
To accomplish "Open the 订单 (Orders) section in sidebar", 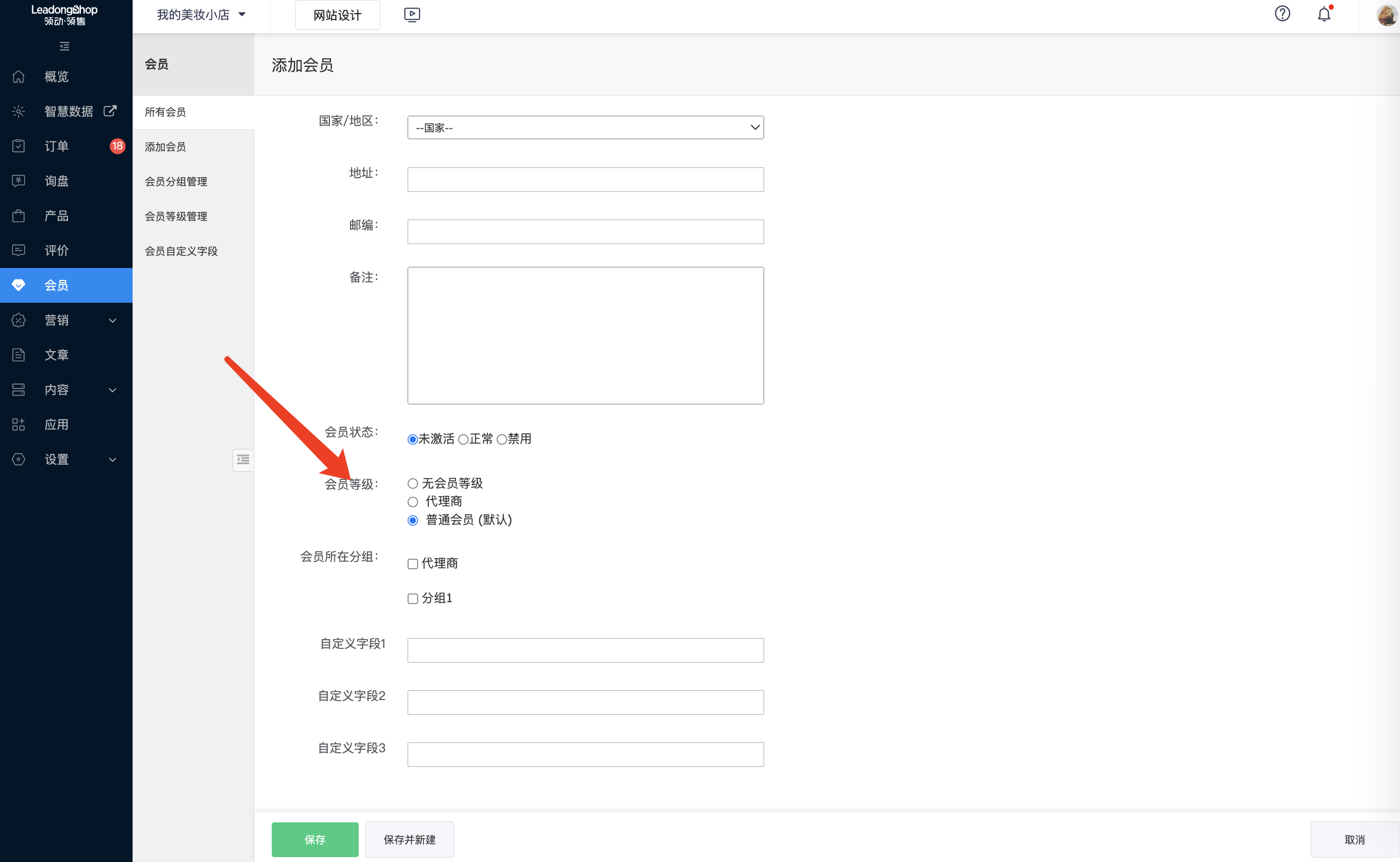I will (x=57, y=146).
